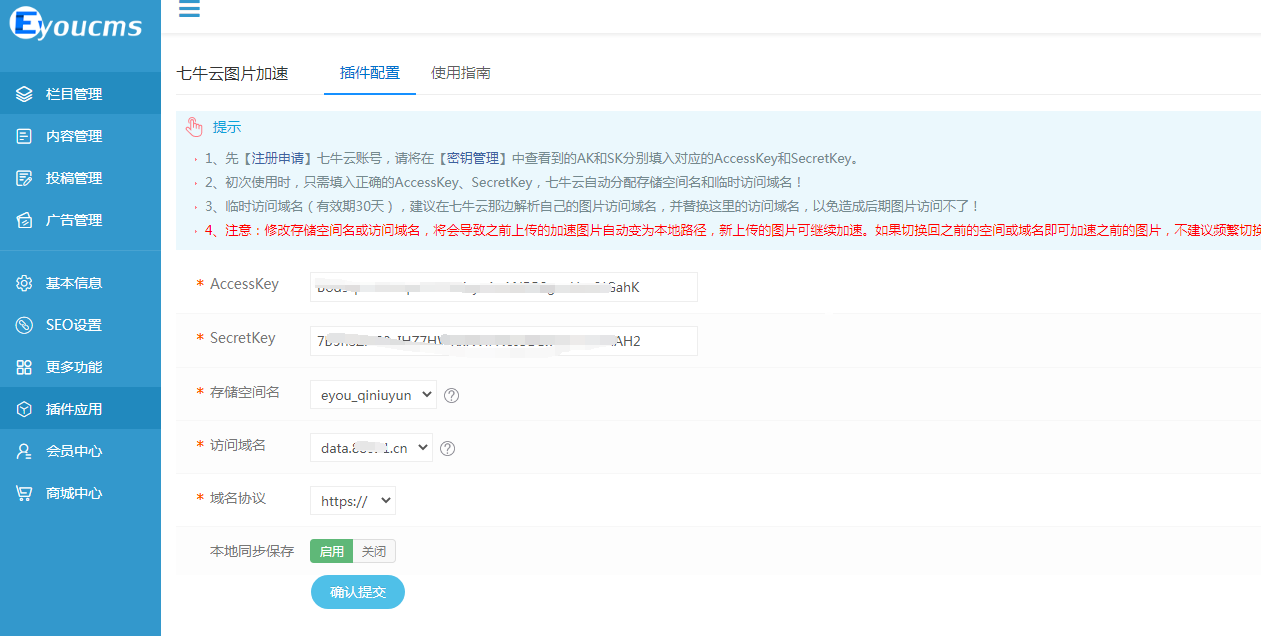Expand the 存储空间名 eyou_qiniuyun dropdown

pyautogui.click(x=373, y=395)
